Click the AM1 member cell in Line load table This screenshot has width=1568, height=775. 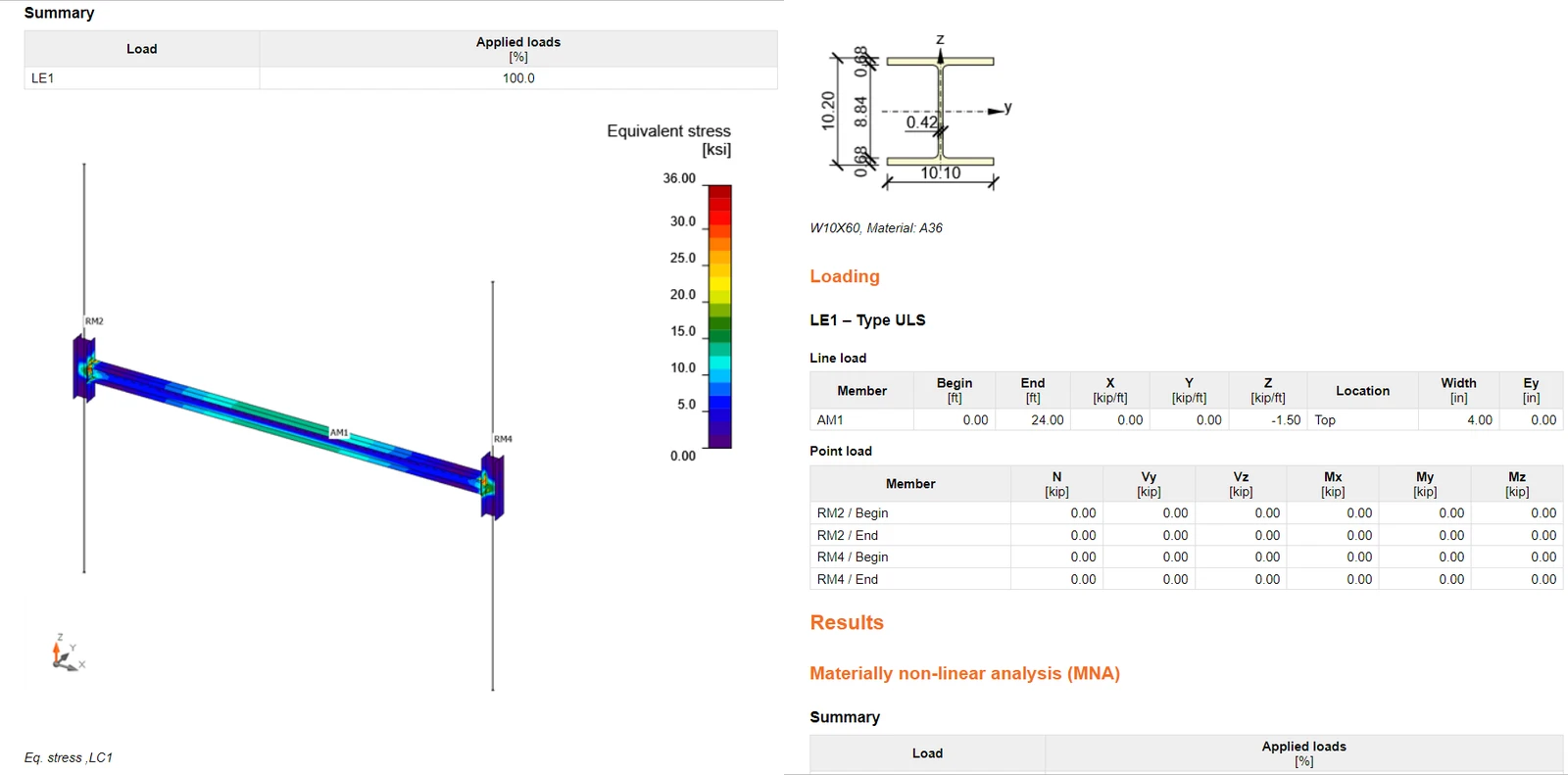pyautogui.click(x=861, y=419)
